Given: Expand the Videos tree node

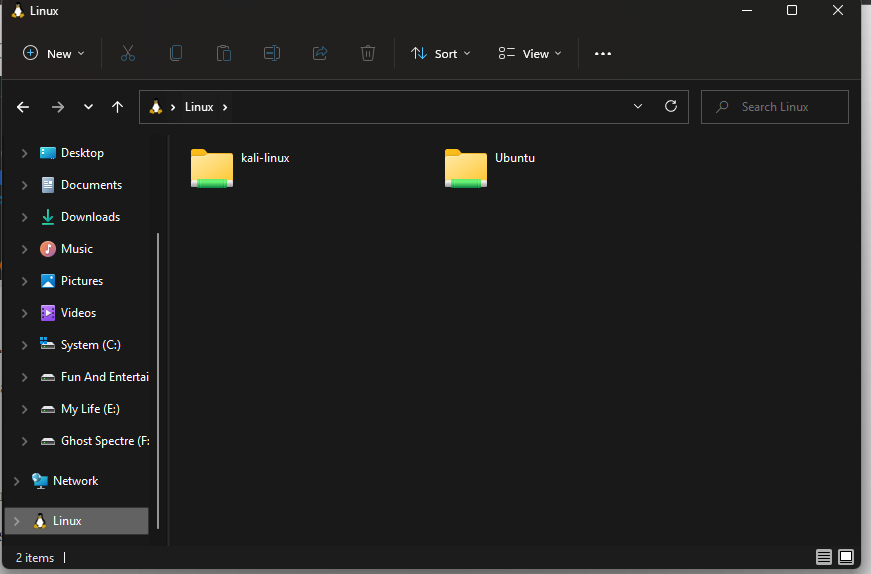Looking at the screenshot, I should 24,313.
